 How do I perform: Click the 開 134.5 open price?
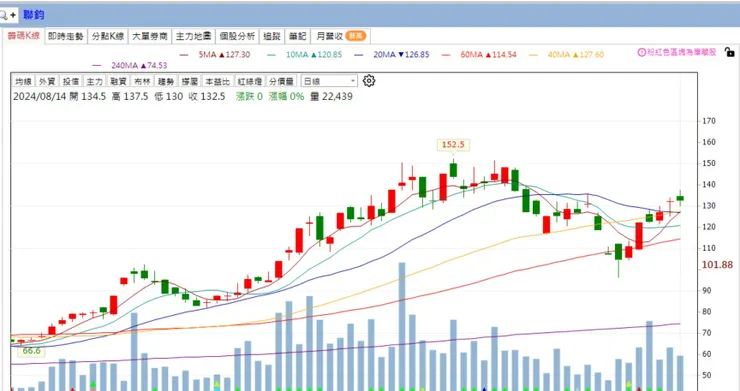tap(88, 96)
